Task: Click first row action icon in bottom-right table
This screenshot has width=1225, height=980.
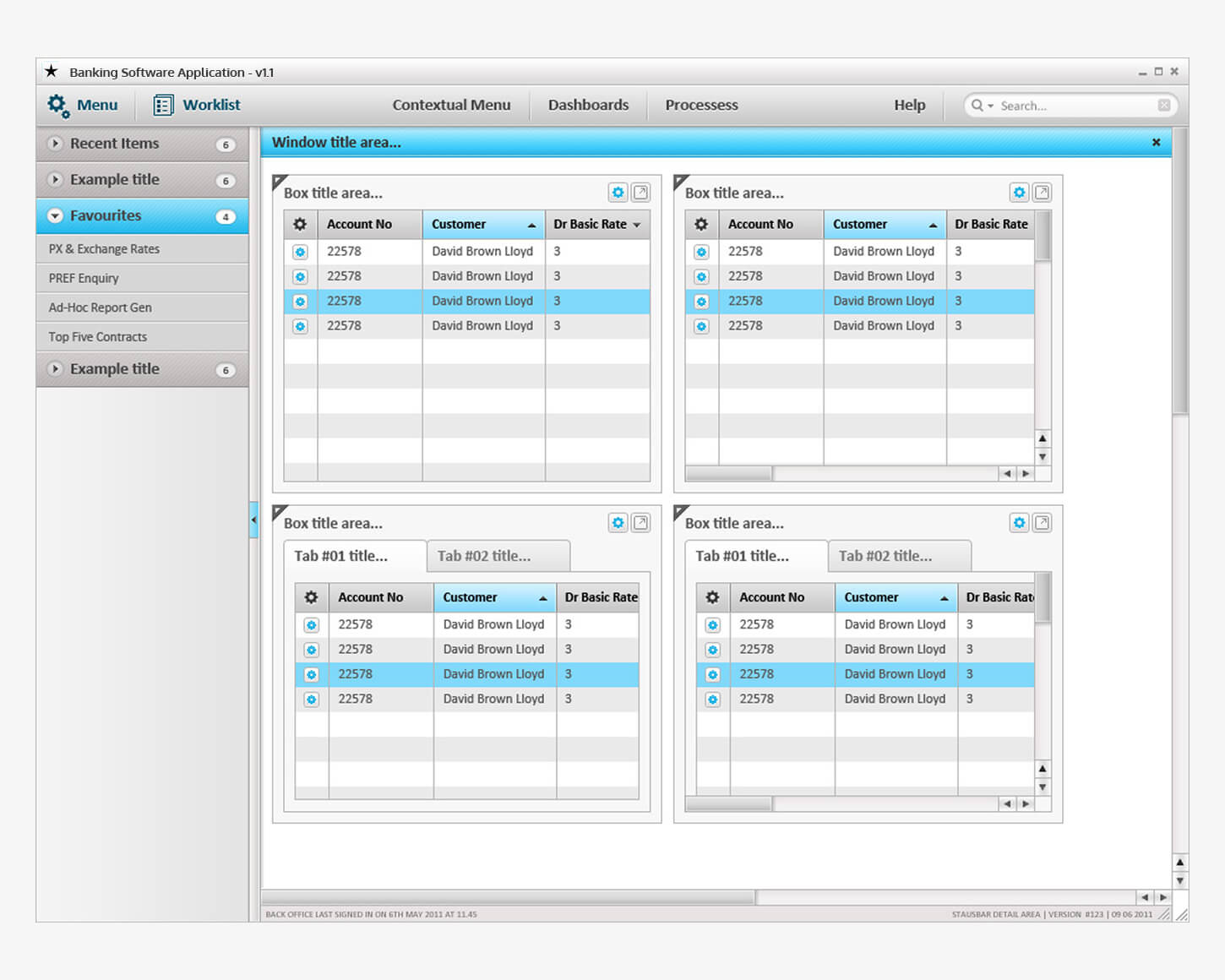Action: [x=712, y=625]
